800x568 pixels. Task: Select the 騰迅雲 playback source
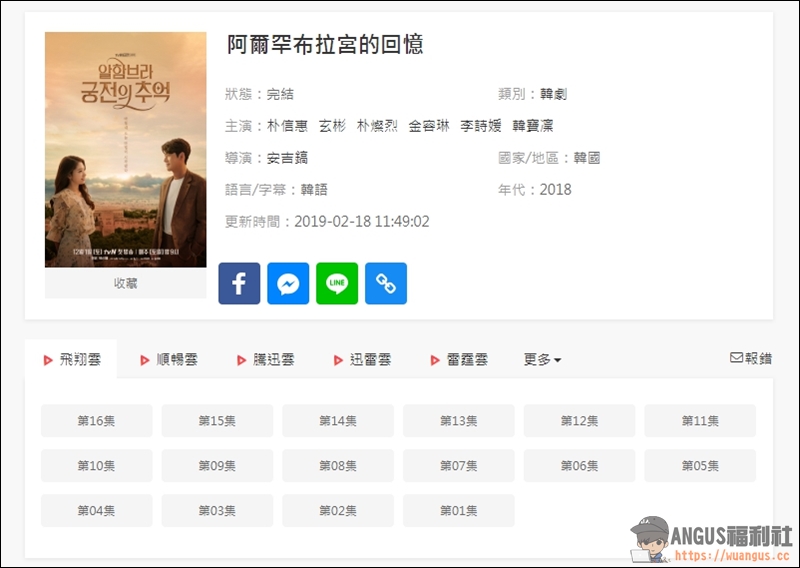click(266, 360)
